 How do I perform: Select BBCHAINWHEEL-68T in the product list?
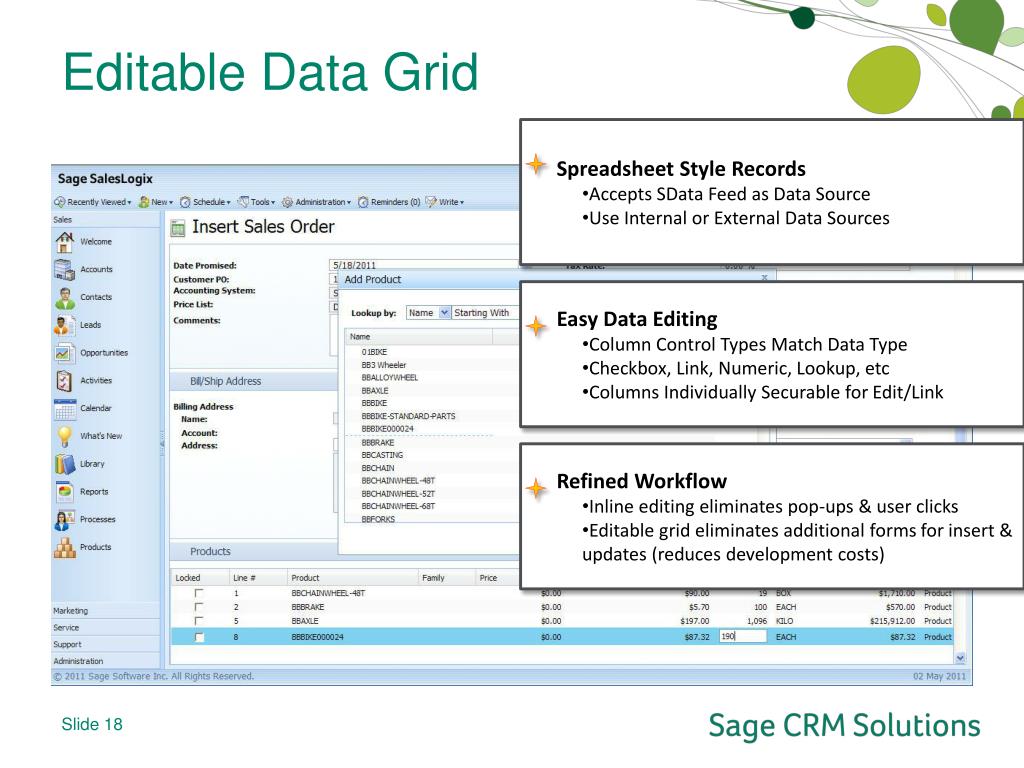tap(398, 506)
